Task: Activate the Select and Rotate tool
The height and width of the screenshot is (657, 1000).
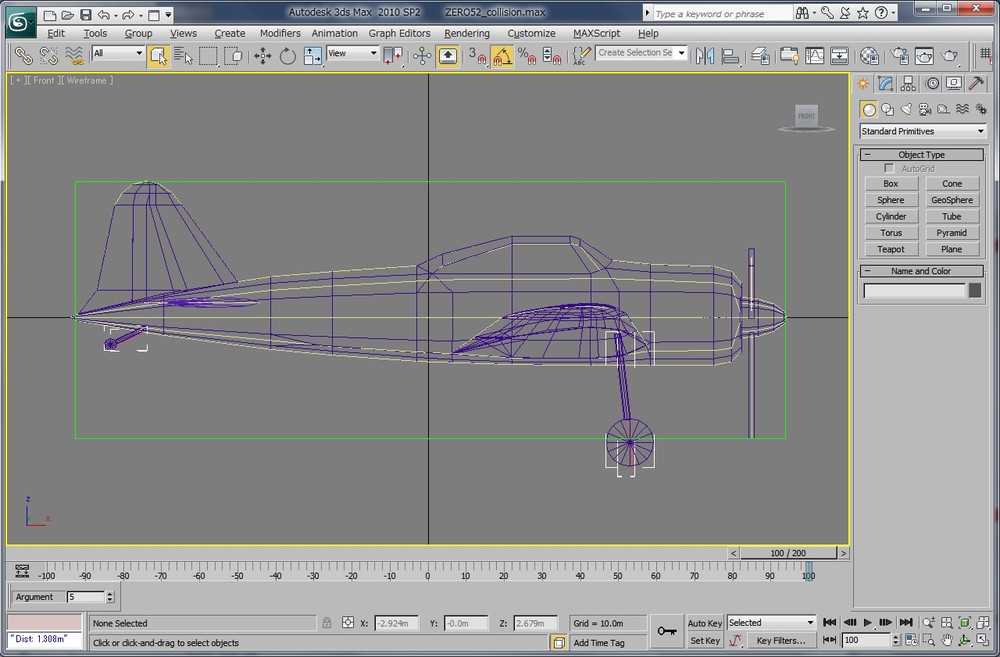Action: point(288,56)
